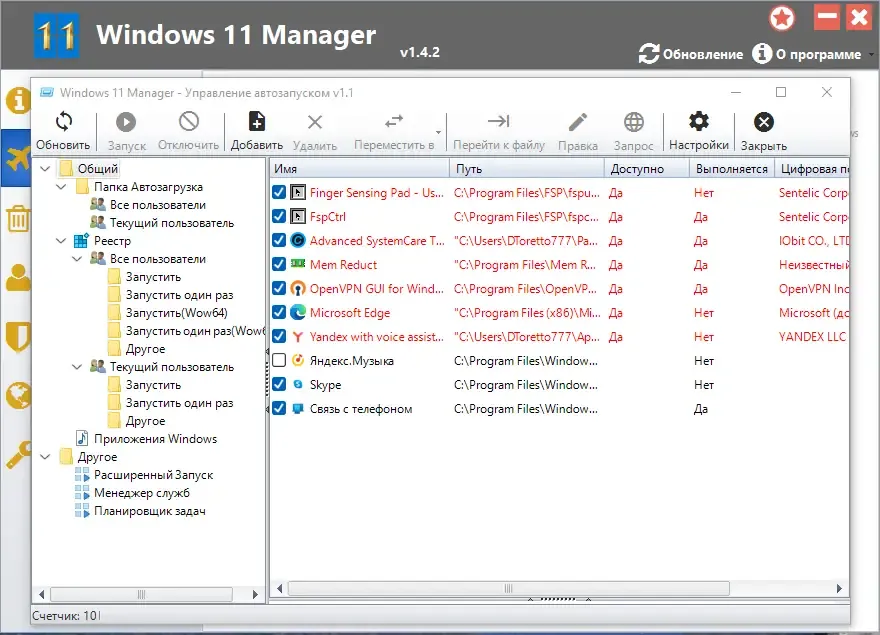Image resolution: width=880 pixels, height=635 pixels.
Task: Click the Запрос globe toolbar icon
Action: pos(634,122)
